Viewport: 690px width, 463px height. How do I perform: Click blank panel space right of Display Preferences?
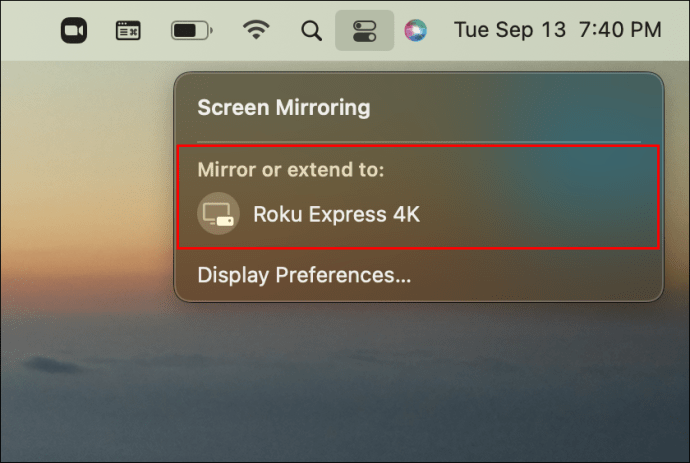540,275
